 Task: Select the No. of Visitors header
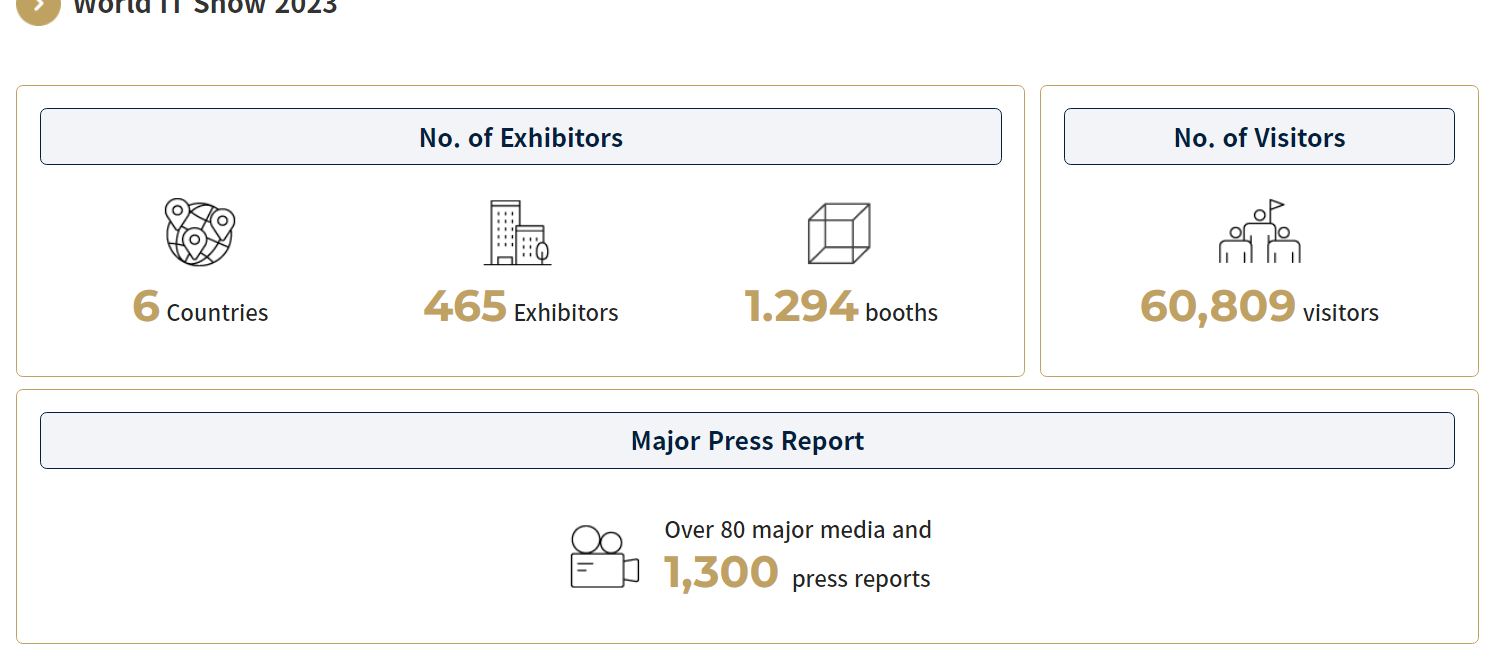pos(1259,137)
